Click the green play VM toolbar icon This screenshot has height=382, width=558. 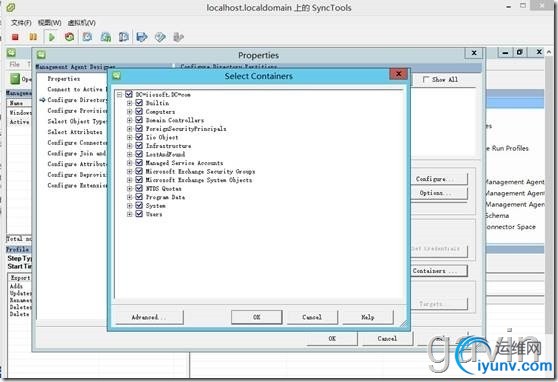52,37
